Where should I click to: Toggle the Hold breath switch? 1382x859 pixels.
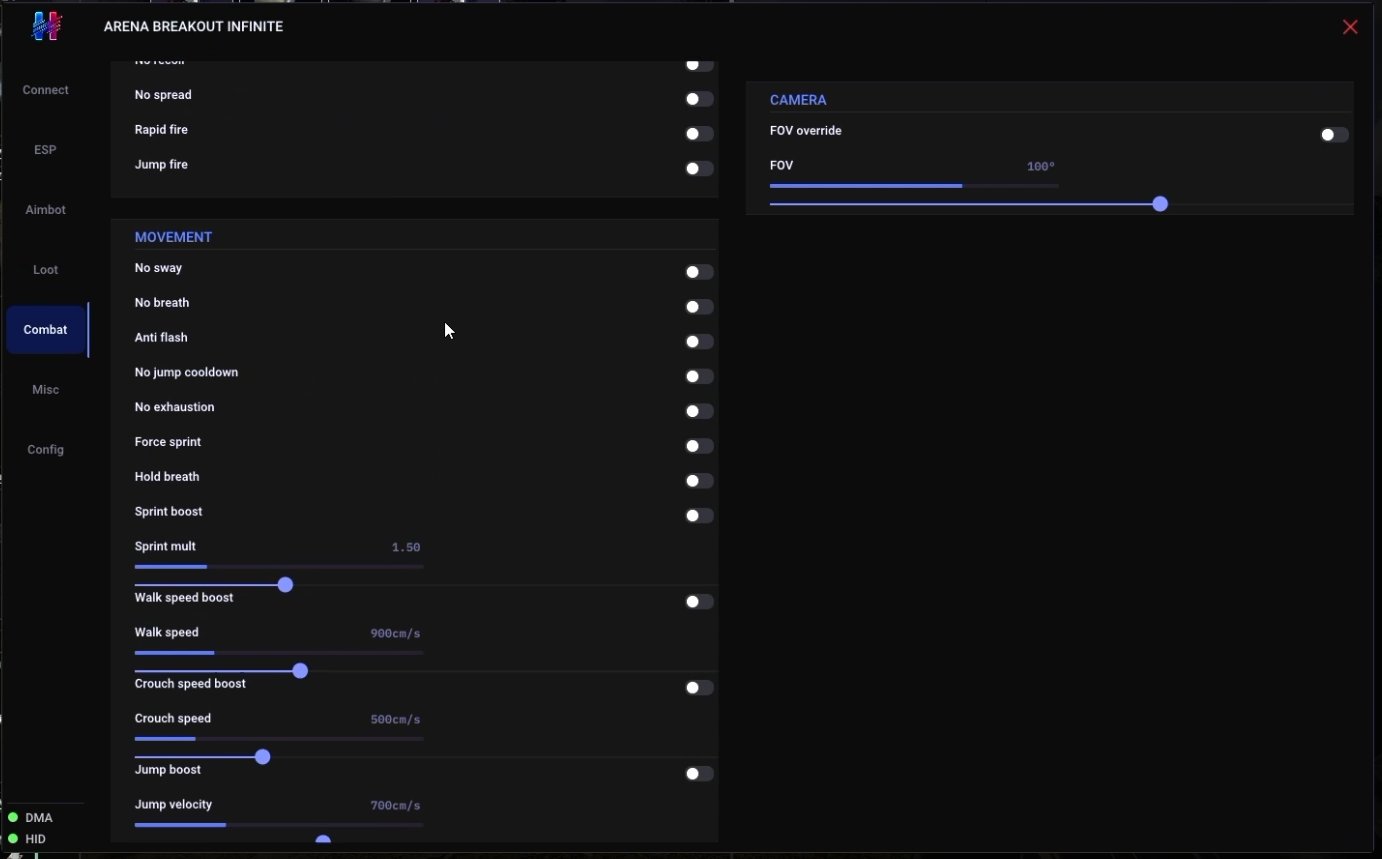coord(699,481)
